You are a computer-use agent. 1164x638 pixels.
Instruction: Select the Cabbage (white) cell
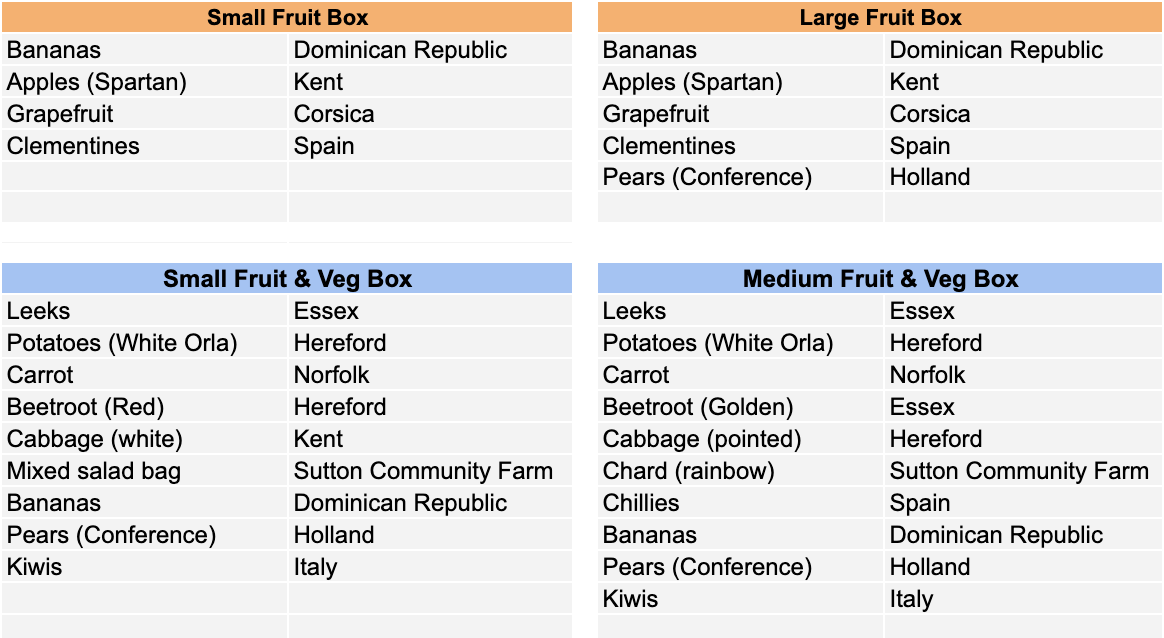[144, 439]
